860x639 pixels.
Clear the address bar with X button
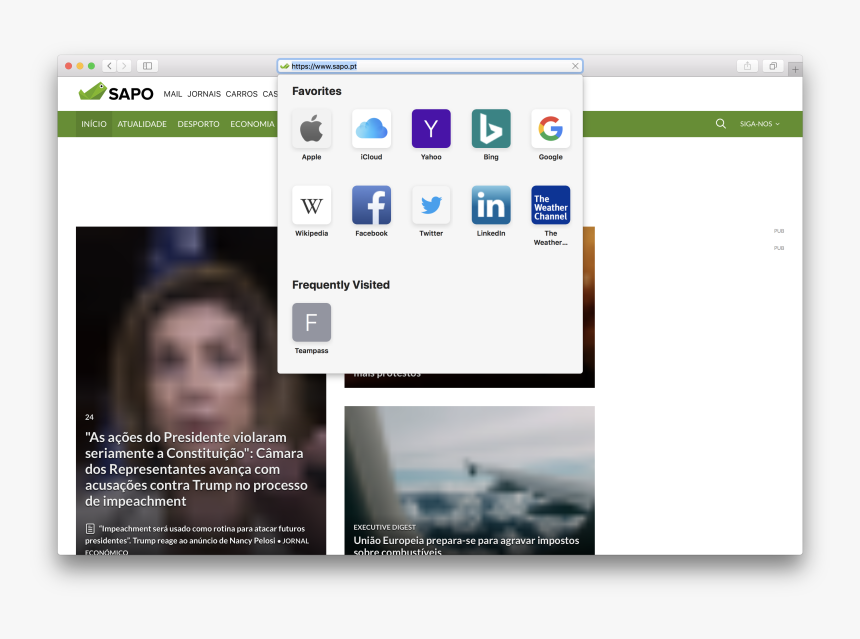pyautogui.click(x=575, y=66)
